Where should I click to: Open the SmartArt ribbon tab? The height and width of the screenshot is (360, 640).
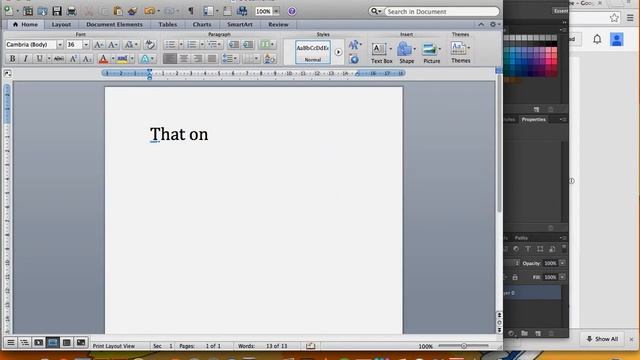coord(240,24)
